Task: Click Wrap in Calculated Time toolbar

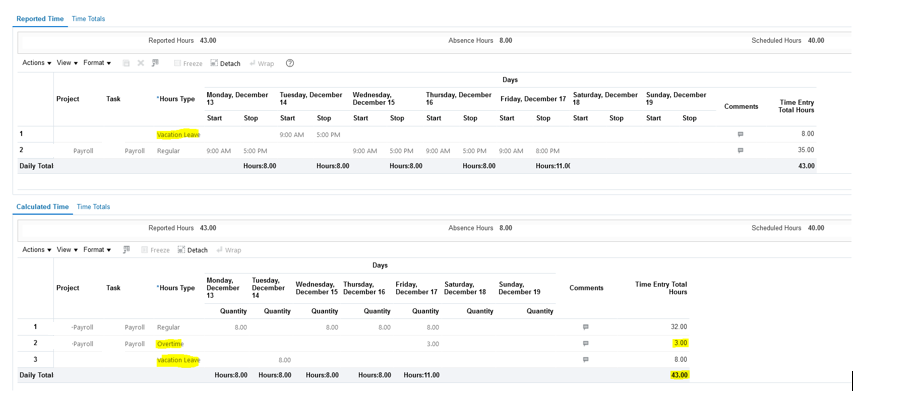Action: tap(229, 250)
